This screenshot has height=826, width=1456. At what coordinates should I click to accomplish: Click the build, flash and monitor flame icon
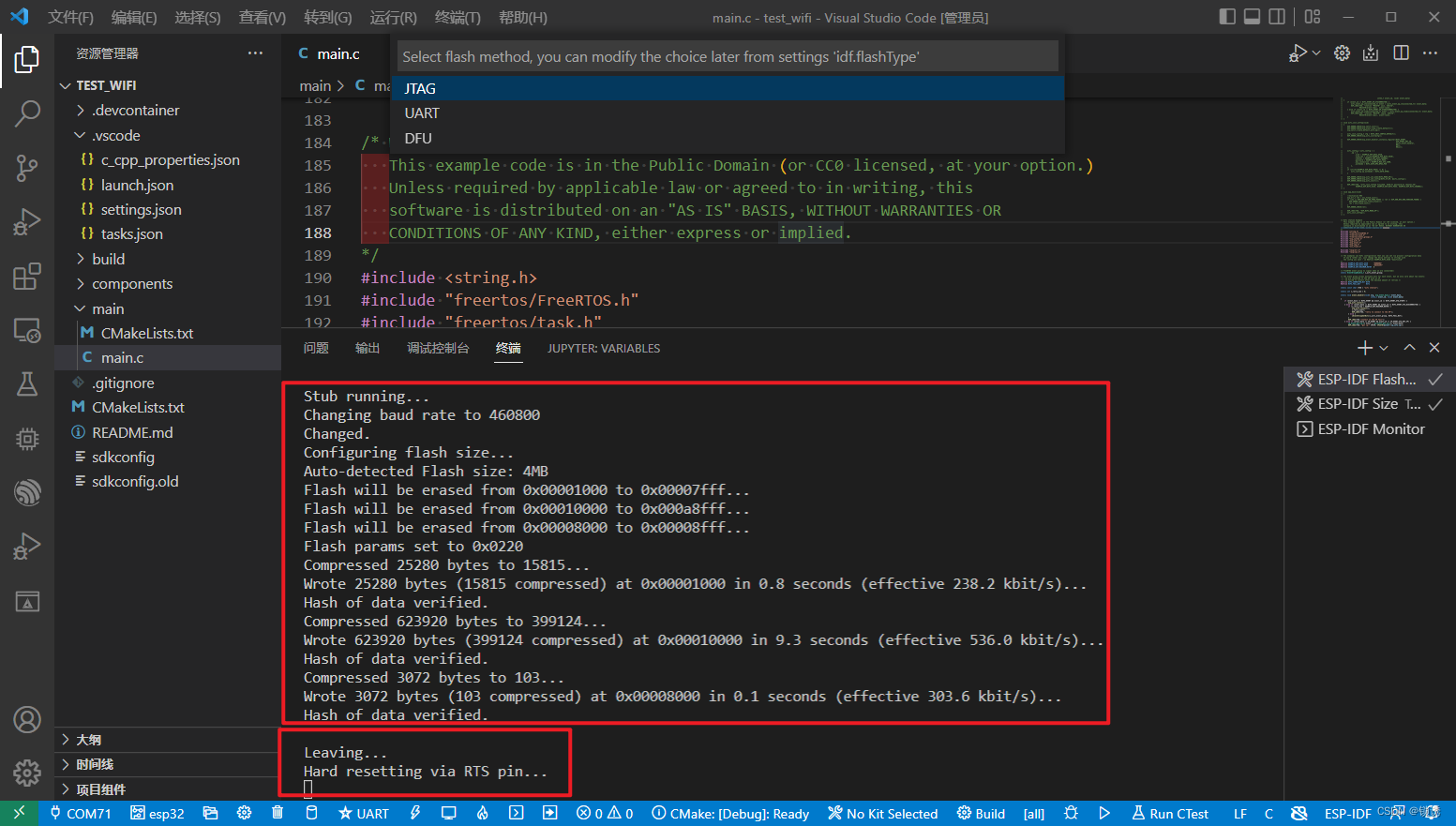[482, 813]
